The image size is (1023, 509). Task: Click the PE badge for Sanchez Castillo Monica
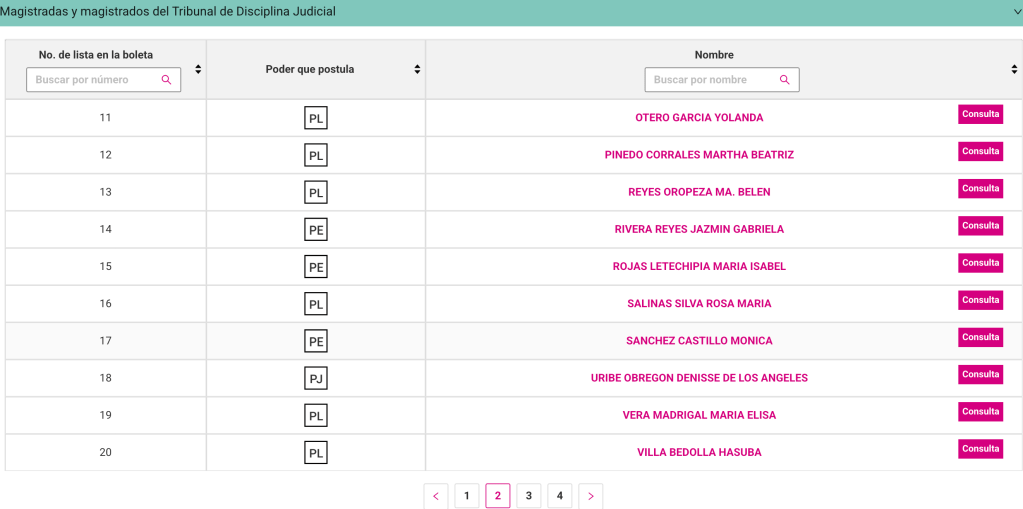pyautogui.click(x=316, y=341)
